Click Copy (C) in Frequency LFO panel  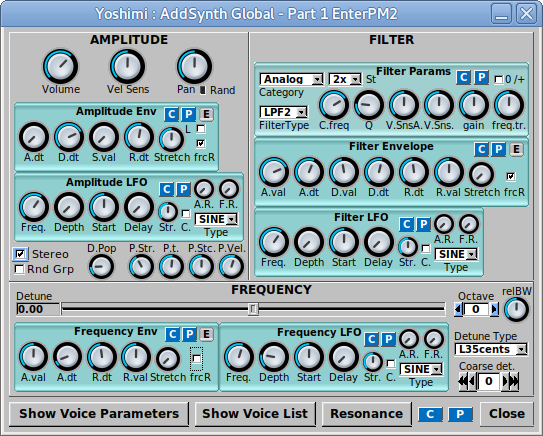click(x=372, y=339)
